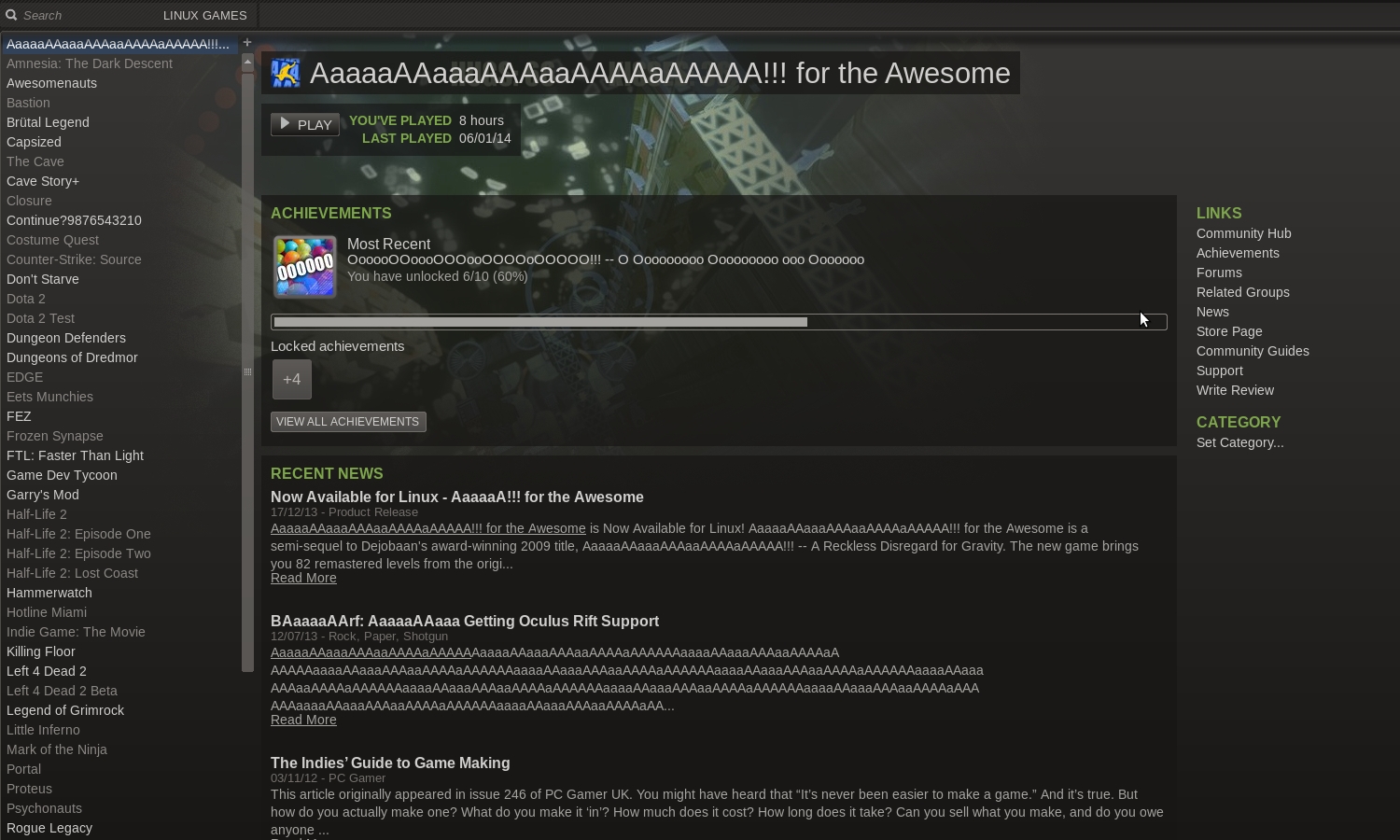Open the most recent achievement badge icon
Viewport: 1400px width, 840px height.
[305, 267]
